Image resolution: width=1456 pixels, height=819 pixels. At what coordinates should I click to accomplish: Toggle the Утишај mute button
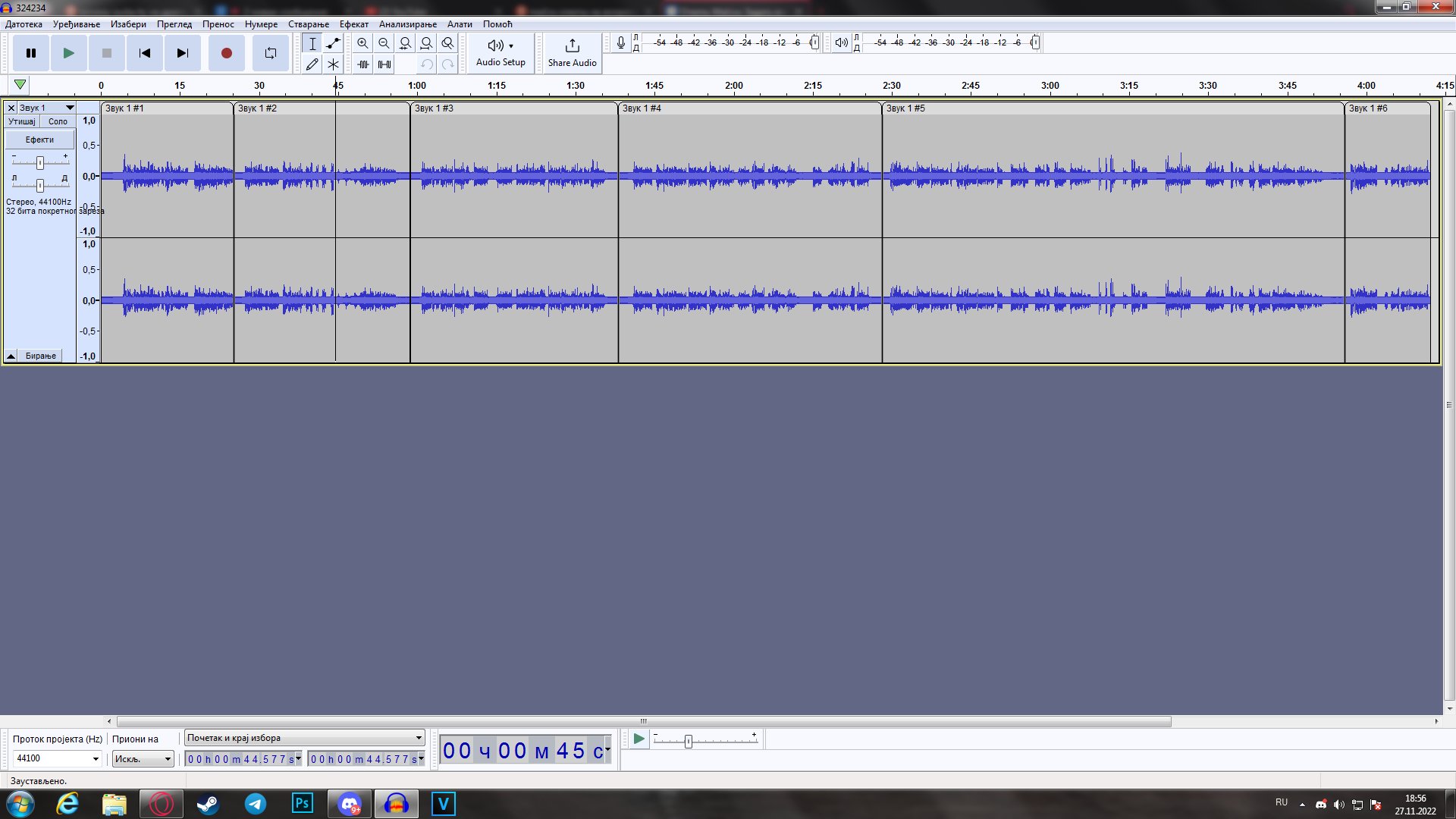click(x=22, y=121)
